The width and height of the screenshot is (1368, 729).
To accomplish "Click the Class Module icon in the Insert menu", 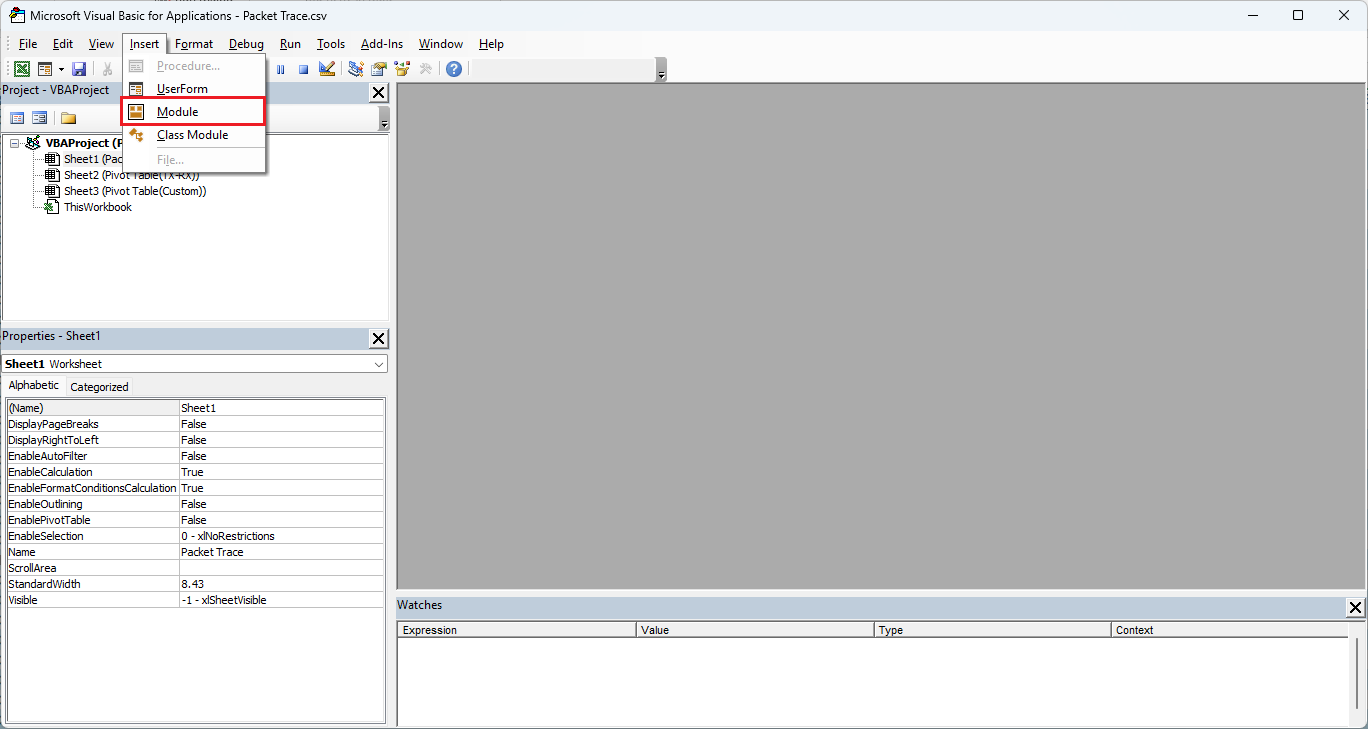I will (x=137, y=135).
